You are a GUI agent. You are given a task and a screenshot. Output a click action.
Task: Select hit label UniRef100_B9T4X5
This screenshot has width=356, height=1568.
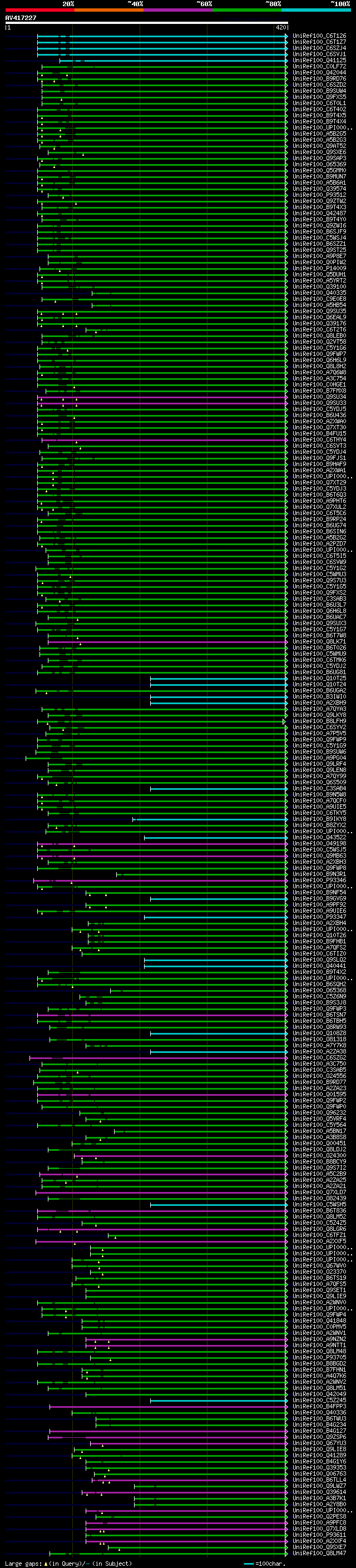[x=319, y=116]
